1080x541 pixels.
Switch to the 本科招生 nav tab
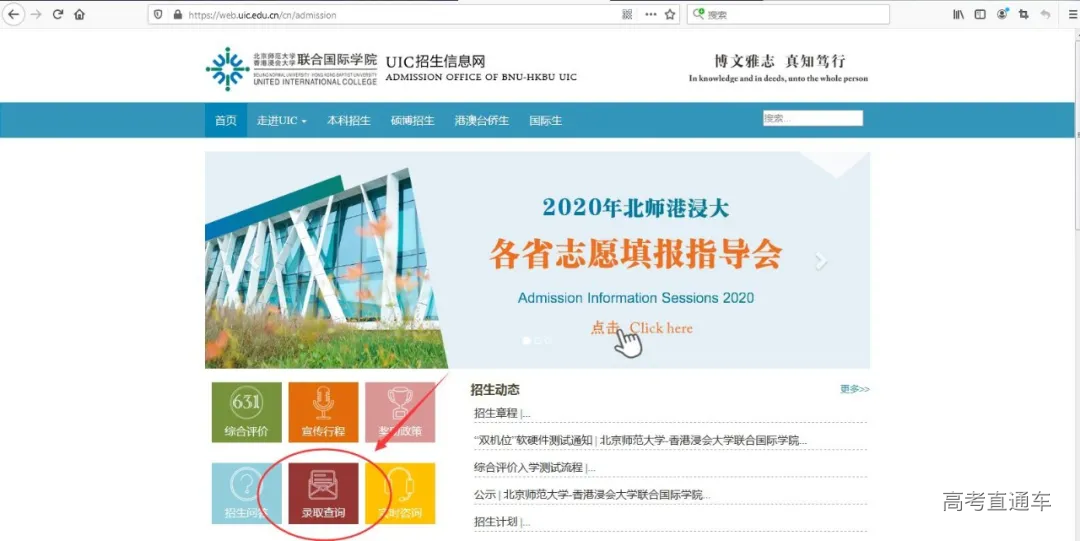pos(348,121)
